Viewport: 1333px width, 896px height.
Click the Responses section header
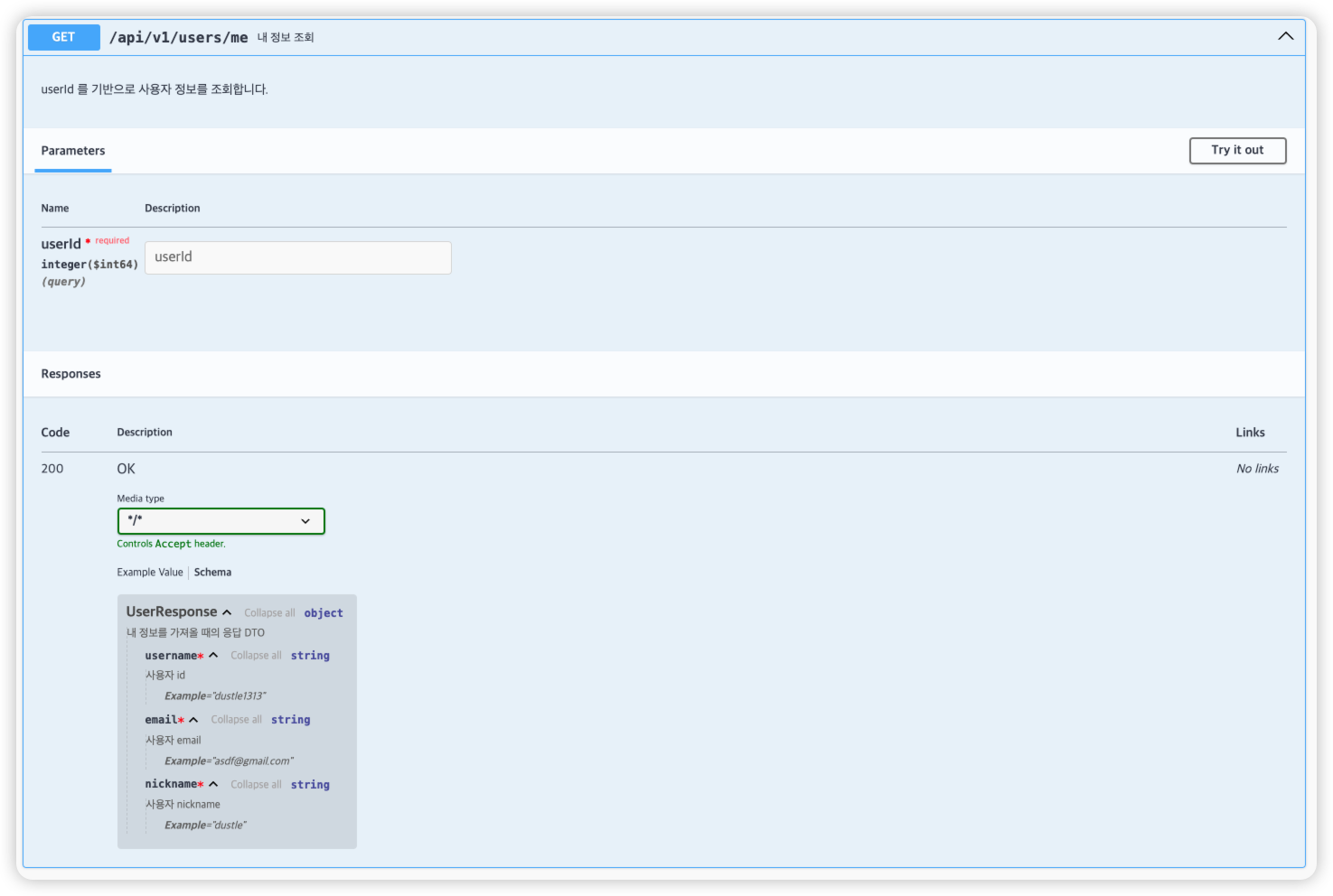coord(70,374)
